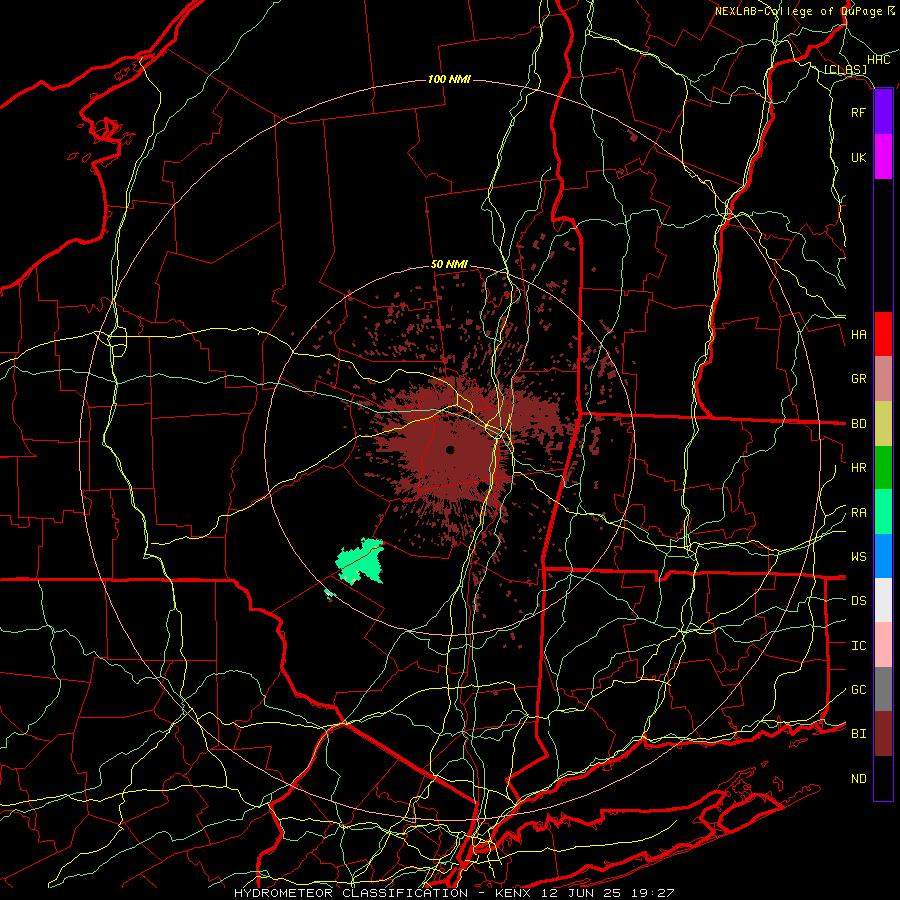
Task: Click the HR legend label
Action: 858,468
